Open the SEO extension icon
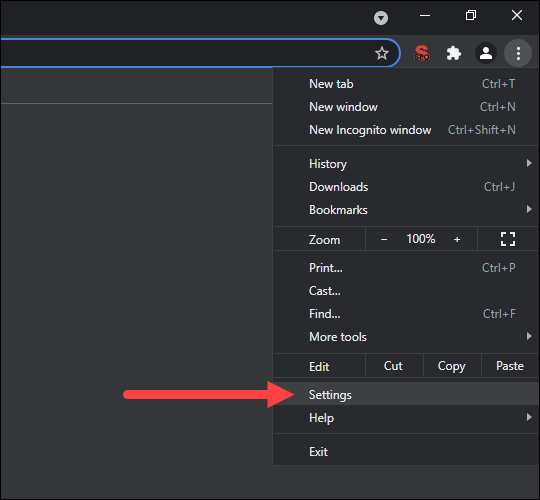 click(x=422, y=53)
